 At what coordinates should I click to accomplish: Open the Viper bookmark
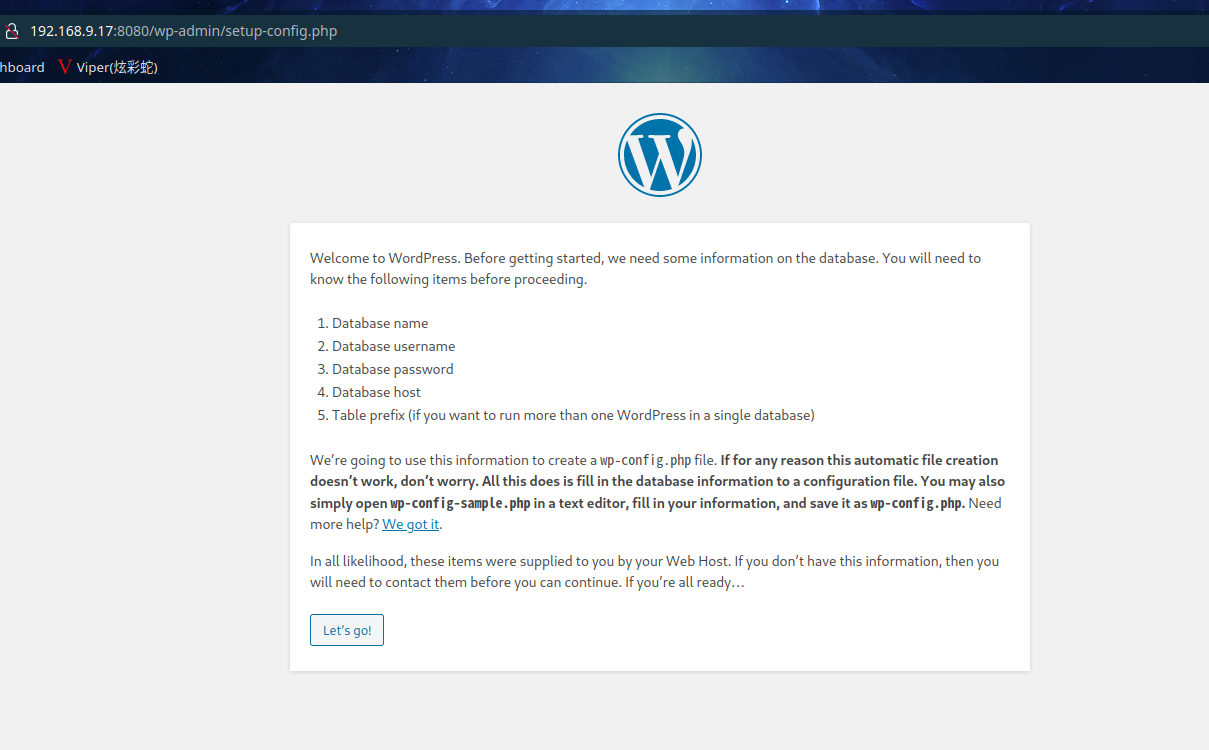[x=108, y=67]
